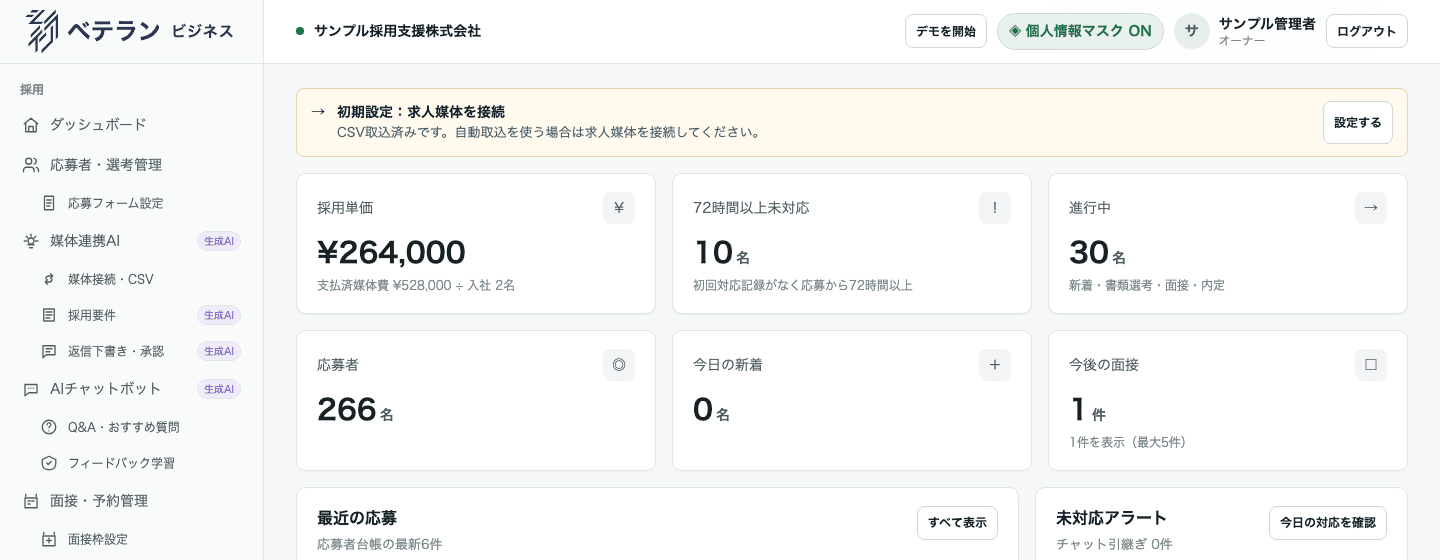Viewport: 1440px width, 560px height.
Task: Click ログアウト button
Action: (1367, 31)
